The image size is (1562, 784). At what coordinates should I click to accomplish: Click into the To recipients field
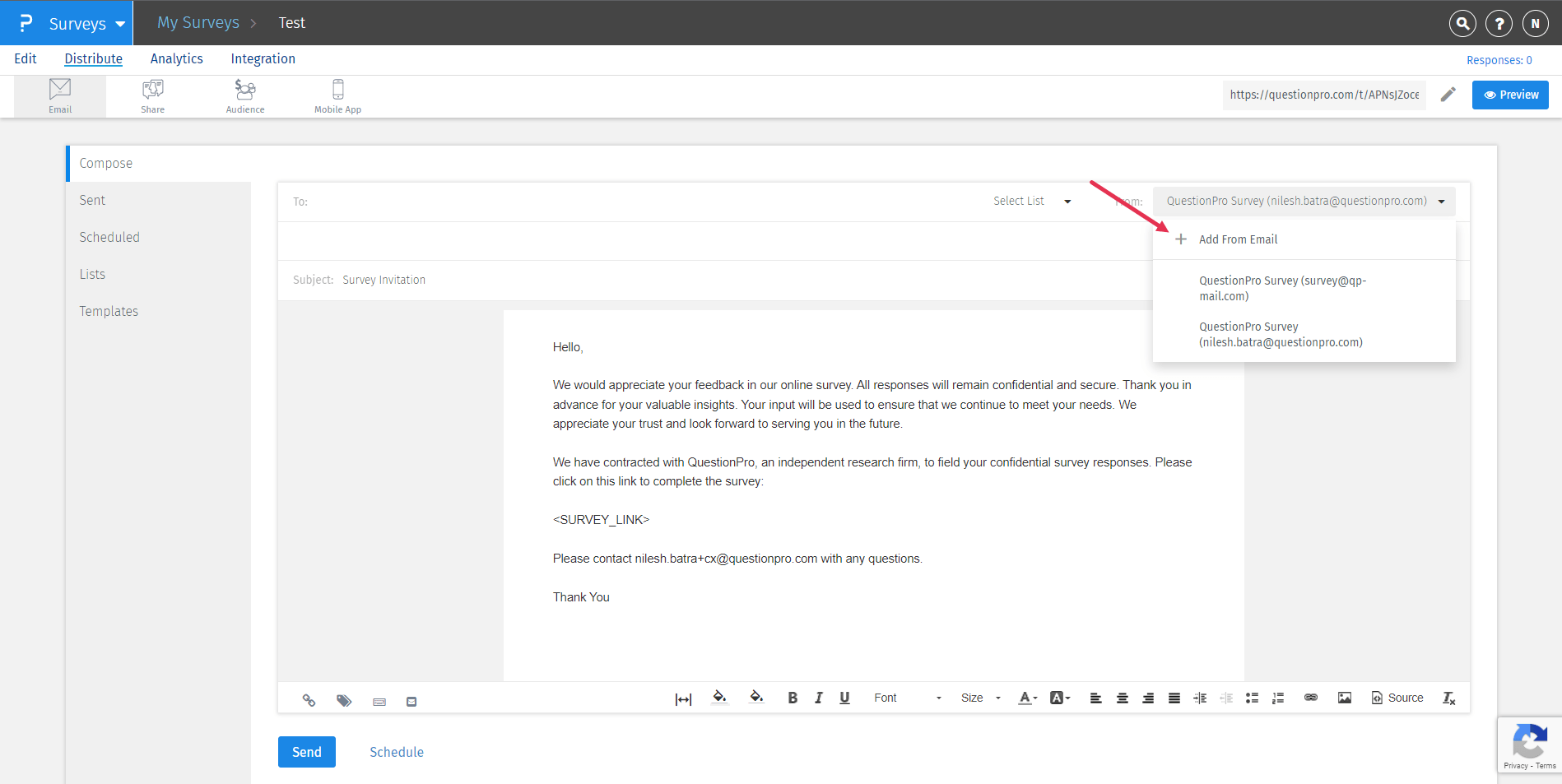point(634,202)
